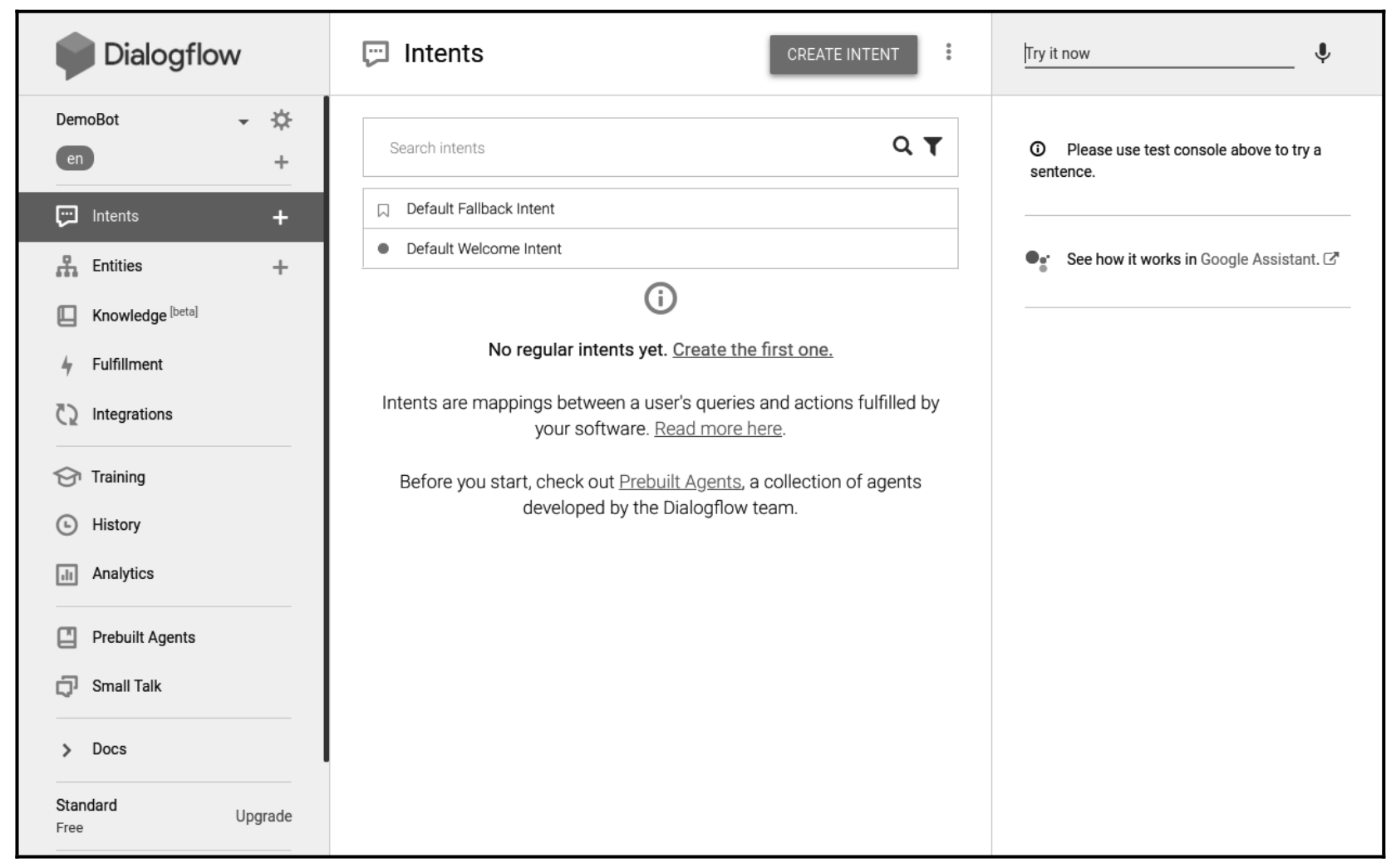The image size is (1396, 868).
Task: Click the History clock icon
Action: (66, 525)
